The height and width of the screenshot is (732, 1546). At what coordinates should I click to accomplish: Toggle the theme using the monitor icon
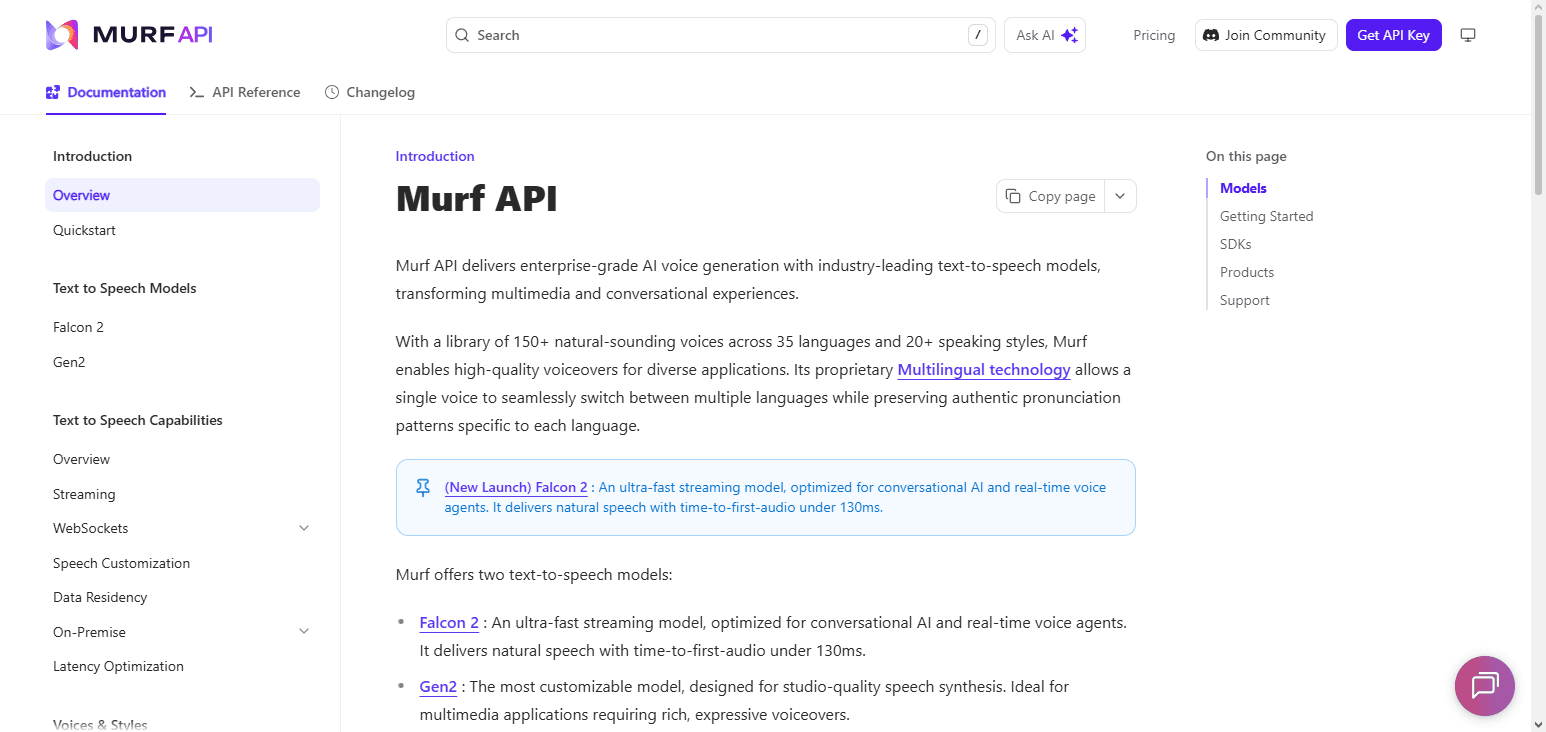pyautogui.click(x=1468, y=35)
